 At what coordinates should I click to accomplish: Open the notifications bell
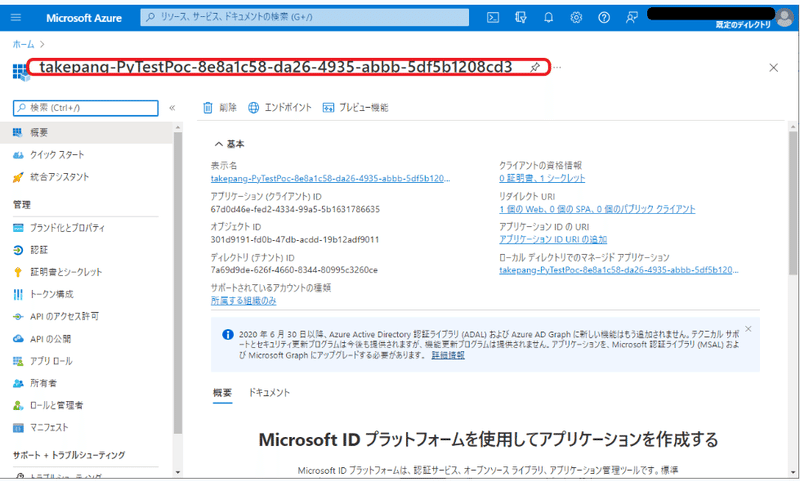[x=548, y=17]
